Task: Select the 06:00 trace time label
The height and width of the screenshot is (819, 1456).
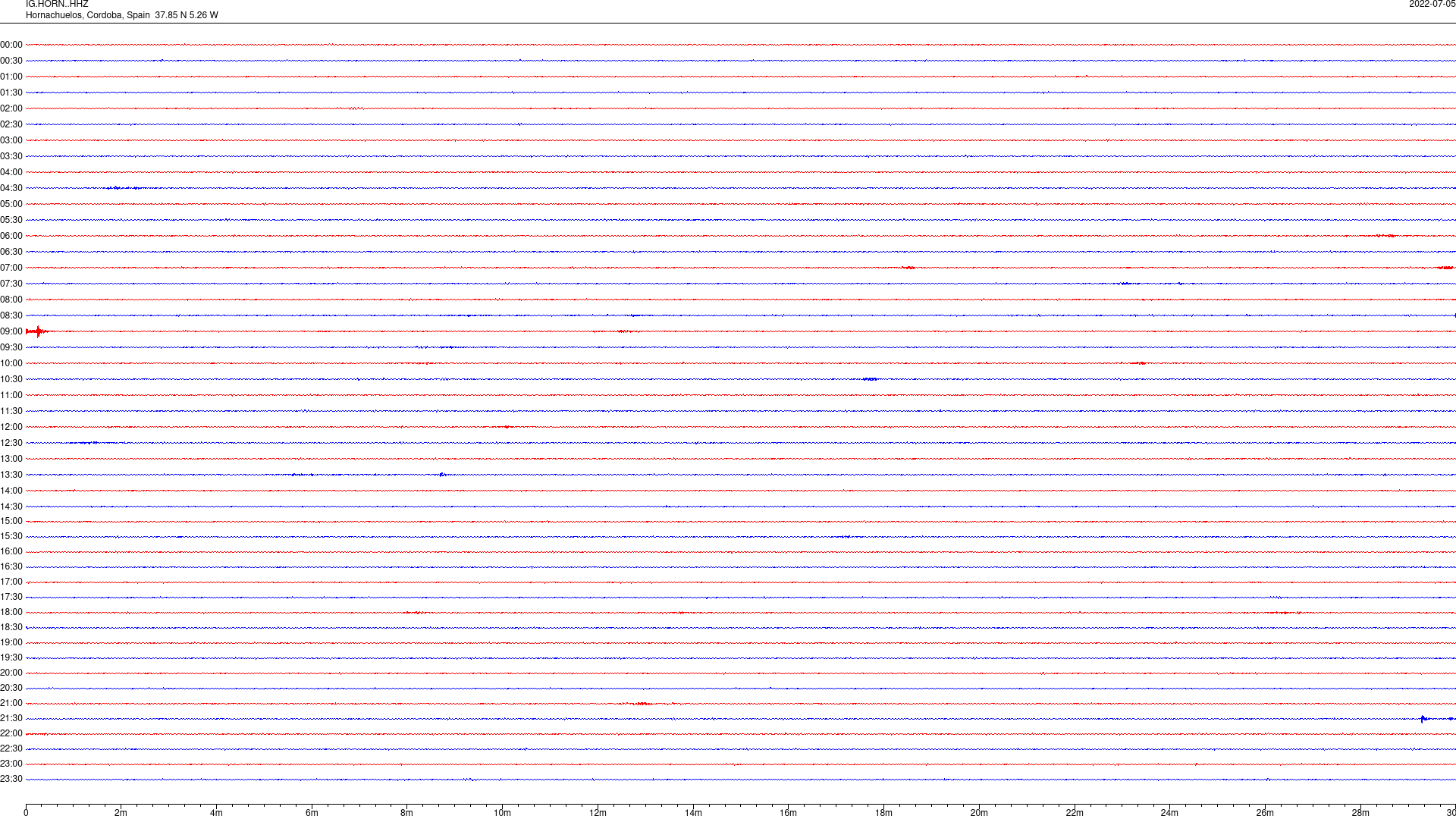Action: coord(11,236)
